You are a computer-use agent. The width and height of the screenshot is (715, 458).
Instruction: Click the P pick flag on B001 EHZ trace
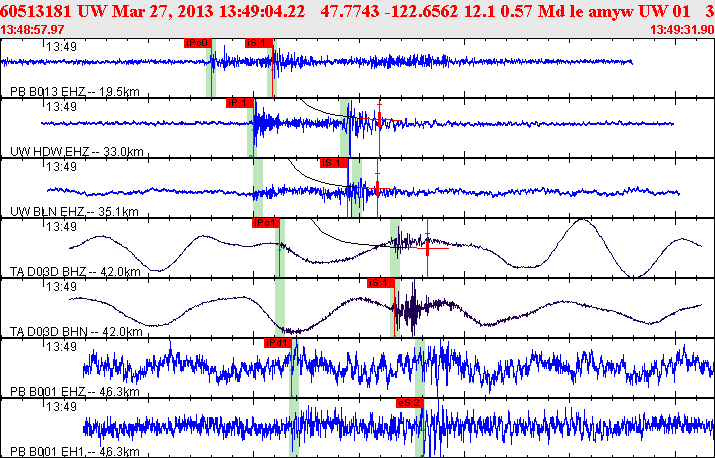277,342
